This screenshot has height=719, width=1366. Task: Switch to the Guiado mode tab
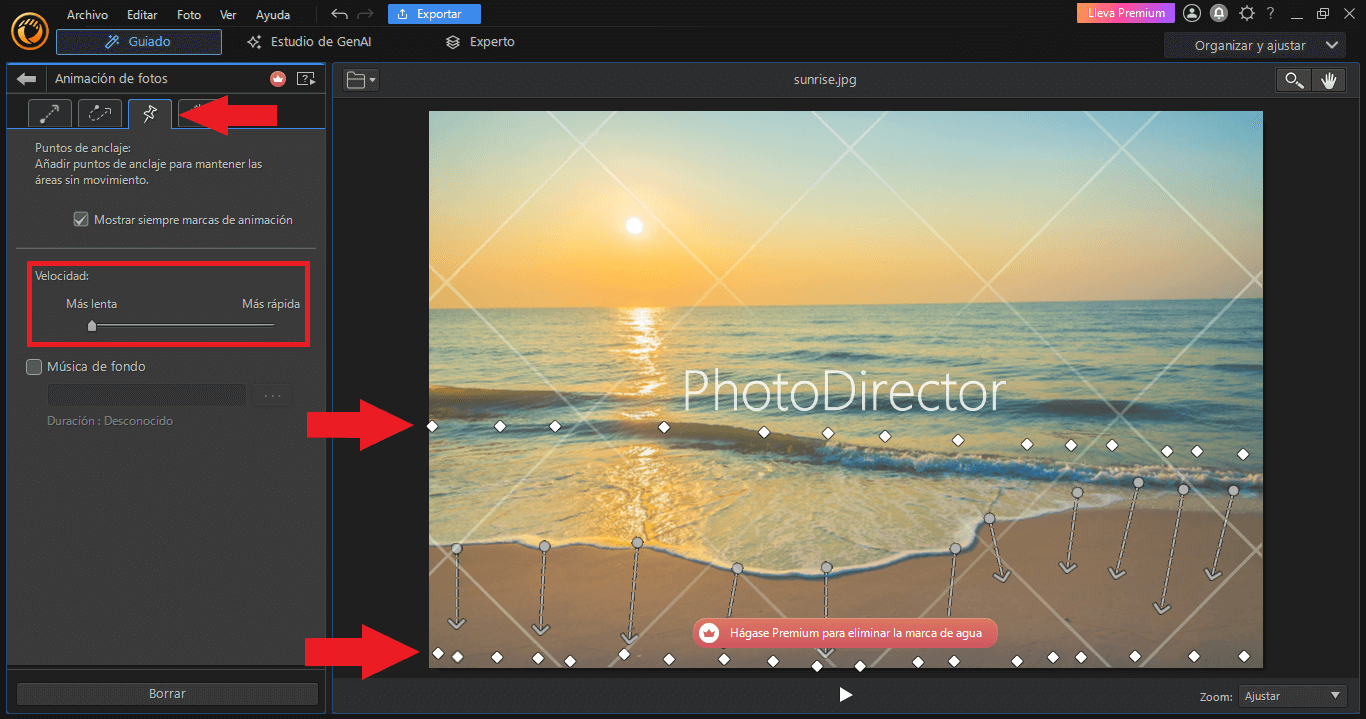click(139, 42)
